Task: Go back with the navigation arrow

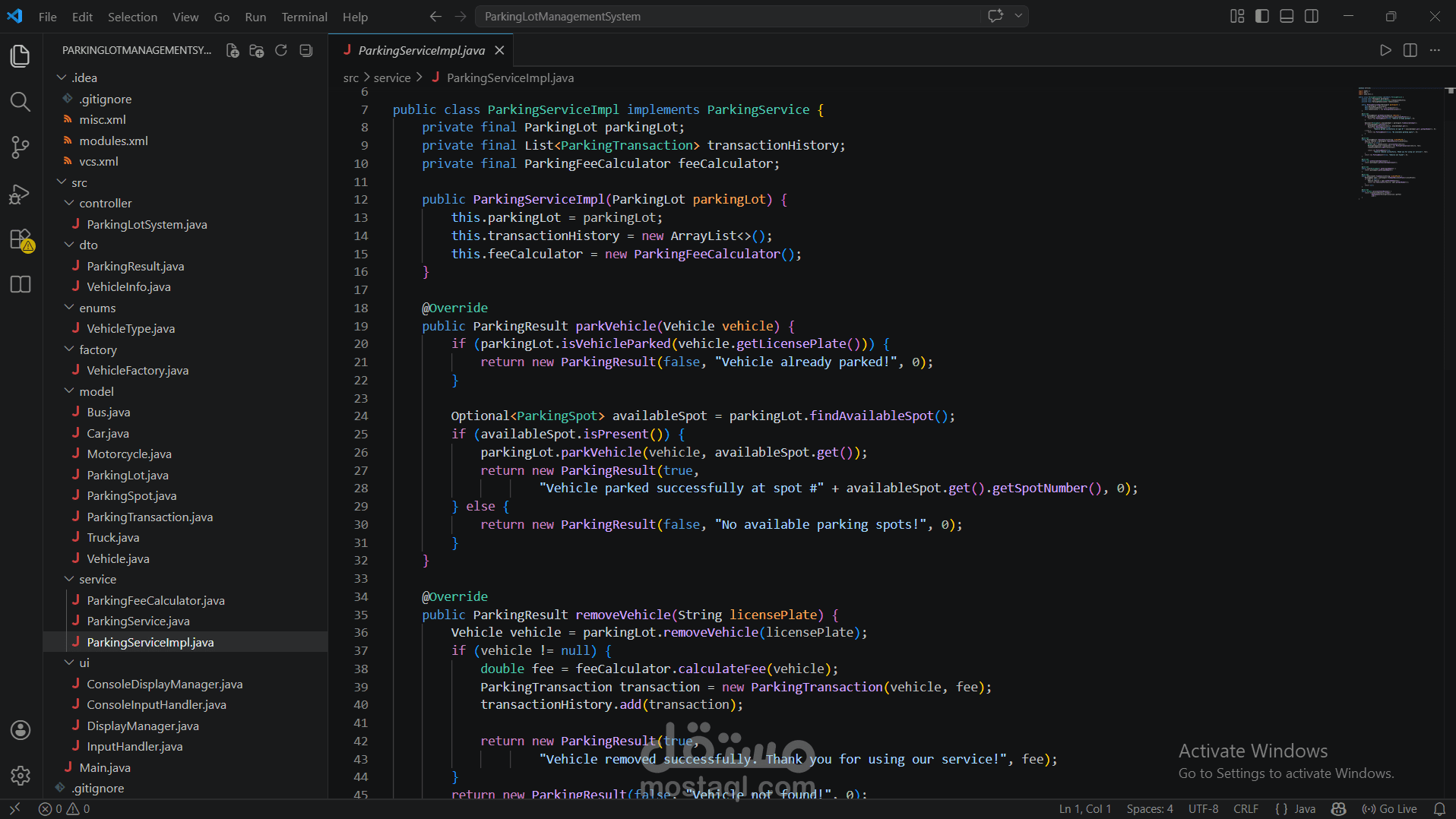Action: pos(435,16)
